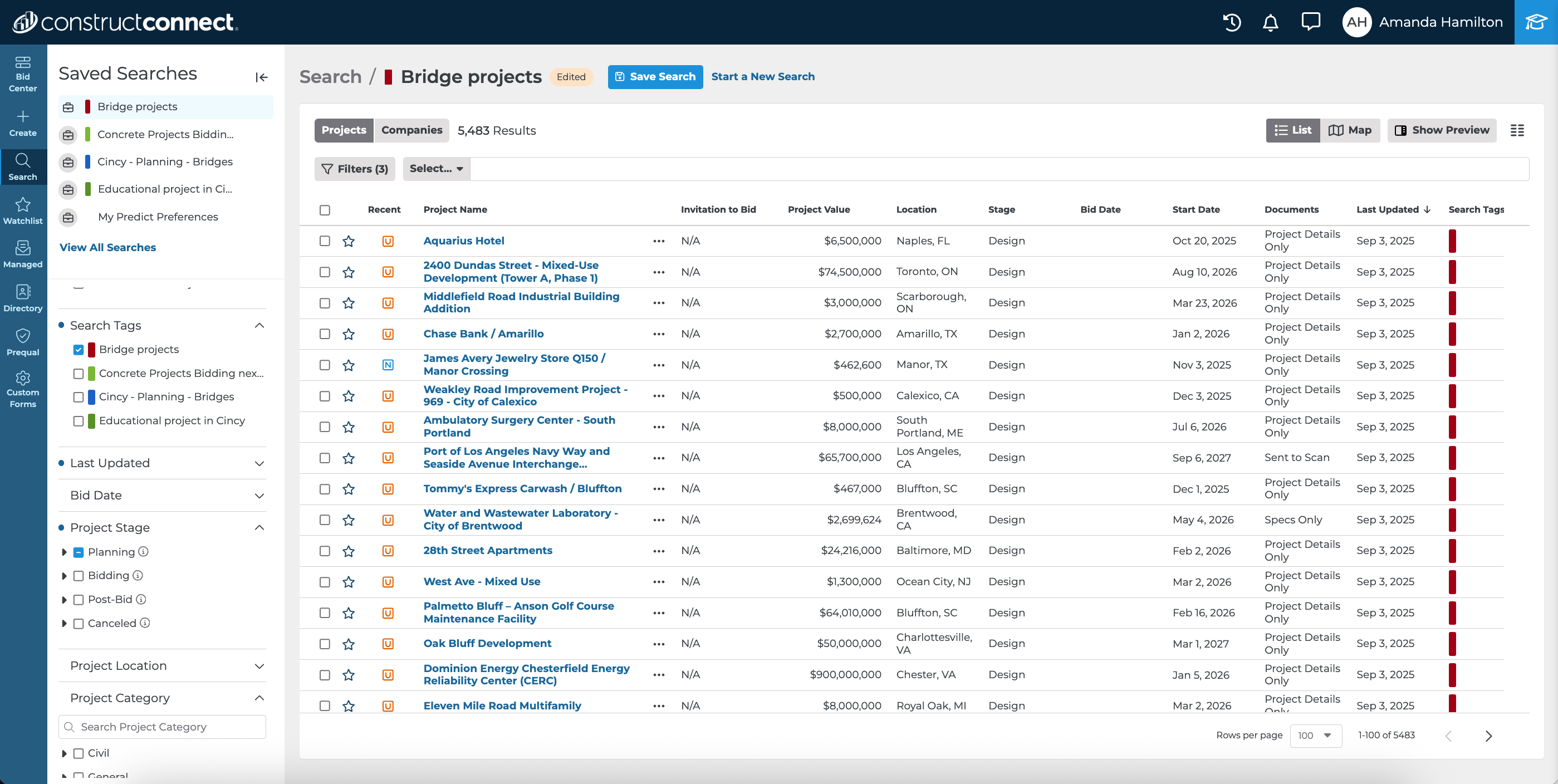The height and width of the screenshot is (784, 1558).
Task: Check the Cincy - Planning - Bridges tag
Action: [78, 398]
